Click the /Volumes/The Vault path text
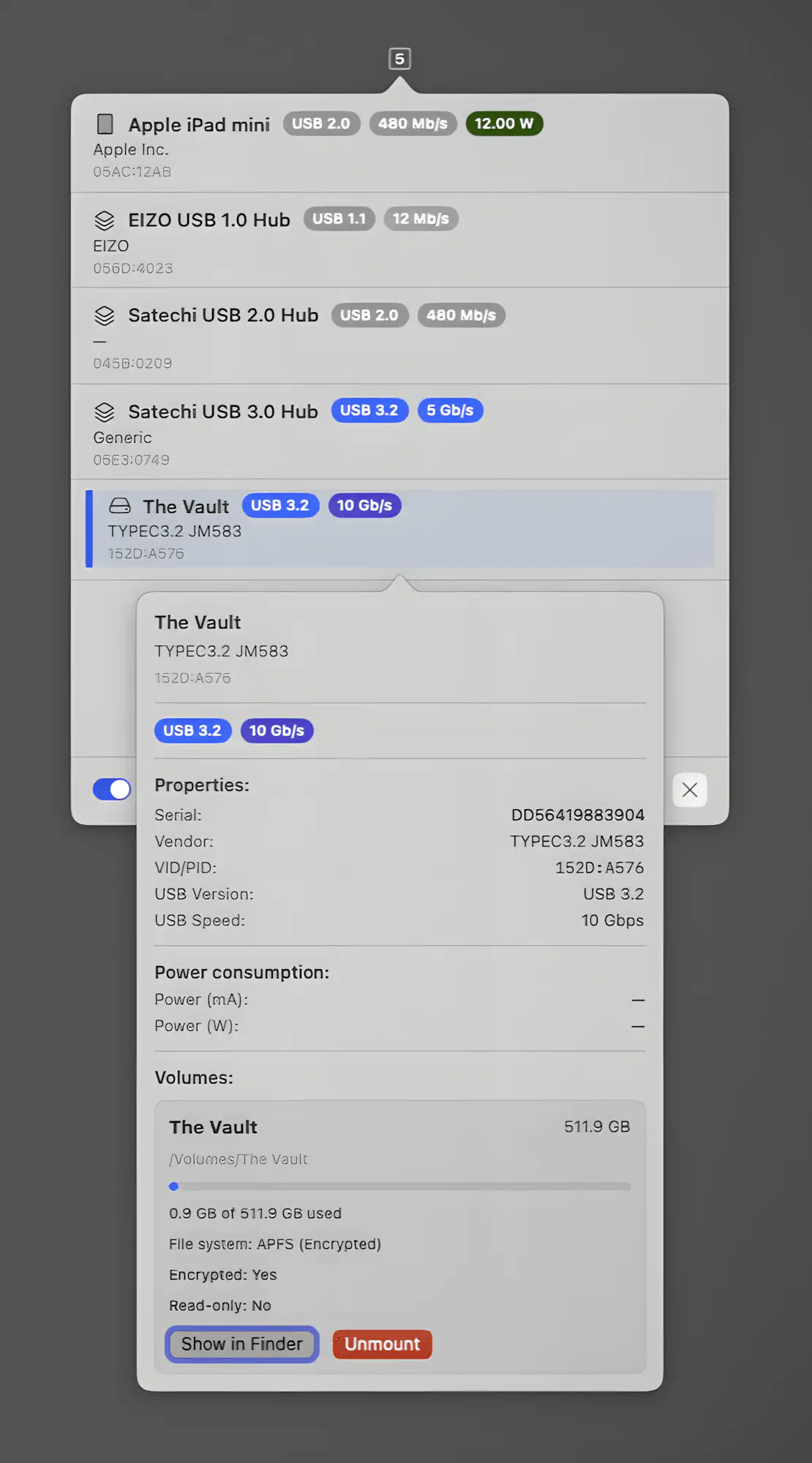The width and height of the screenshot is (812, 1463). (x=238, y=1159)
